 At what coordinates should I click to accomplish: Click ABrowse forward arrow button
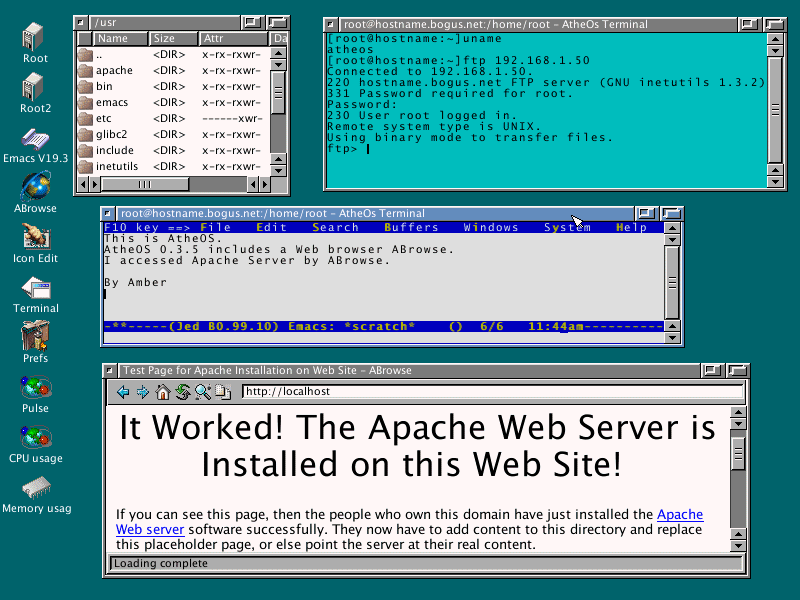(143, 392)
